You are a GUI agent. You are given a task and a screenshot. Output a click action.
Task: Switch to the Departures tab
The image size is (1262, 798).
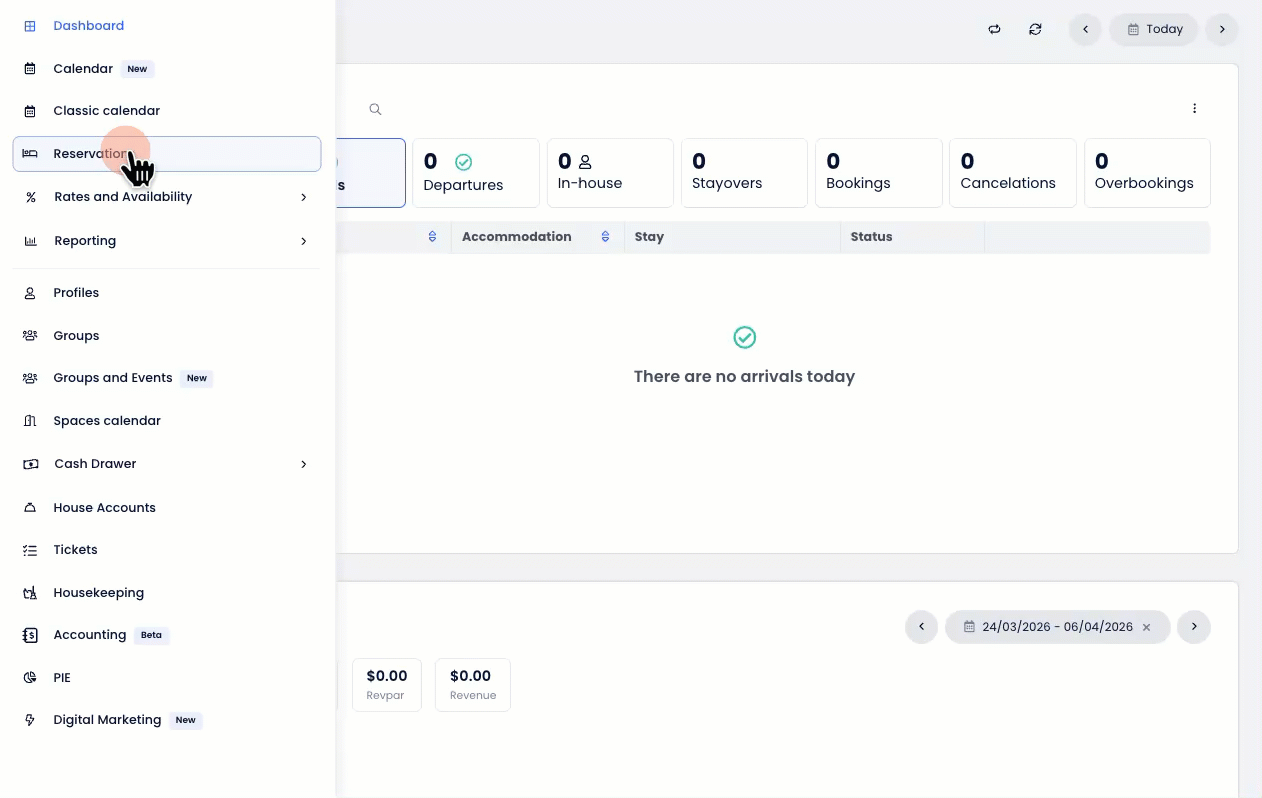click(474, 173)
